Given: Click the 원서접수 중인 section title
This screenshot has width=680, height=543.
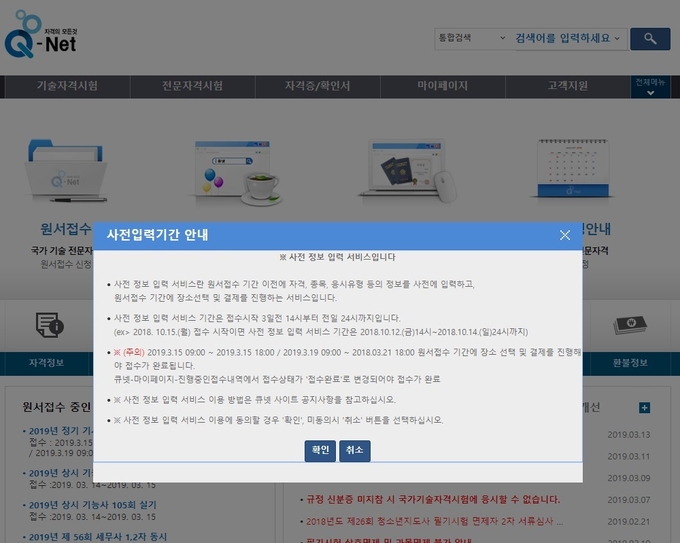Looking at the screenshot, I should tap(57, 407).
